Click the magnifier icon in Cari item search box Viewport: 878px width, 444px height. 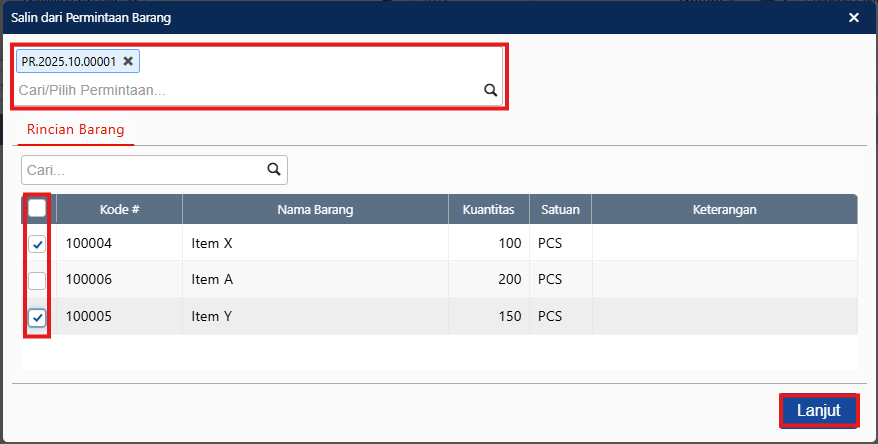point(274,169)
